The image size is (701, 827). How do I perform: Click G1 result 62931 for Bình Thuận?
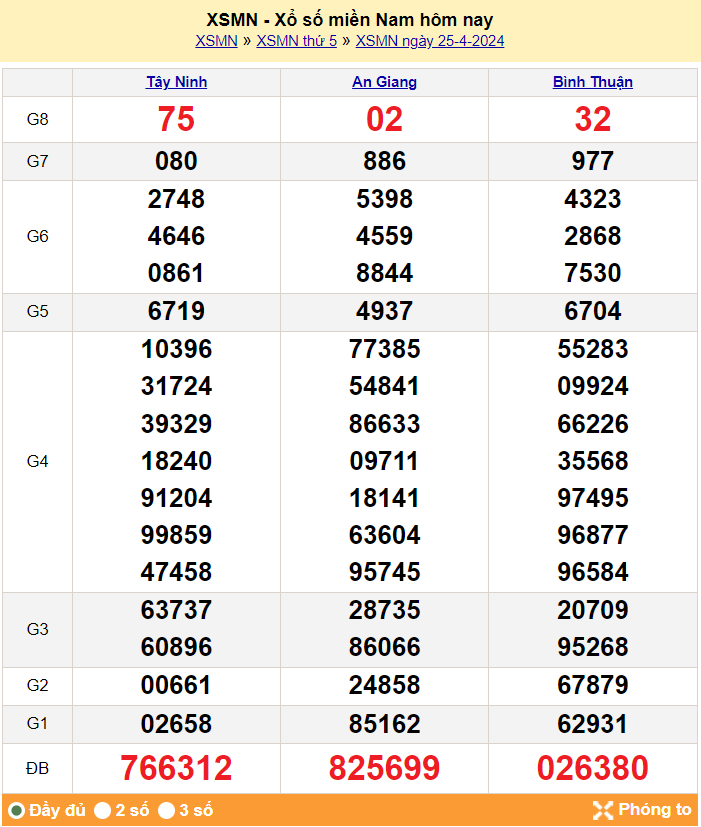(592, 723)
